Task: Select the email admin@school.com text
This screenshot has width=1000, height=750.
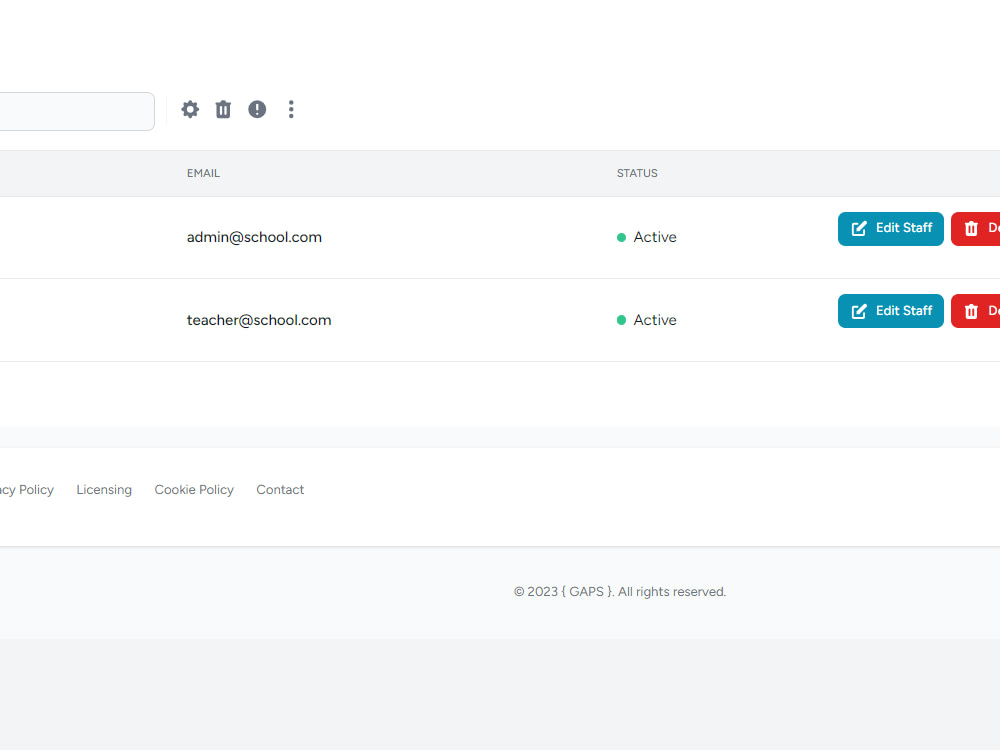Action: click(254, 237)
